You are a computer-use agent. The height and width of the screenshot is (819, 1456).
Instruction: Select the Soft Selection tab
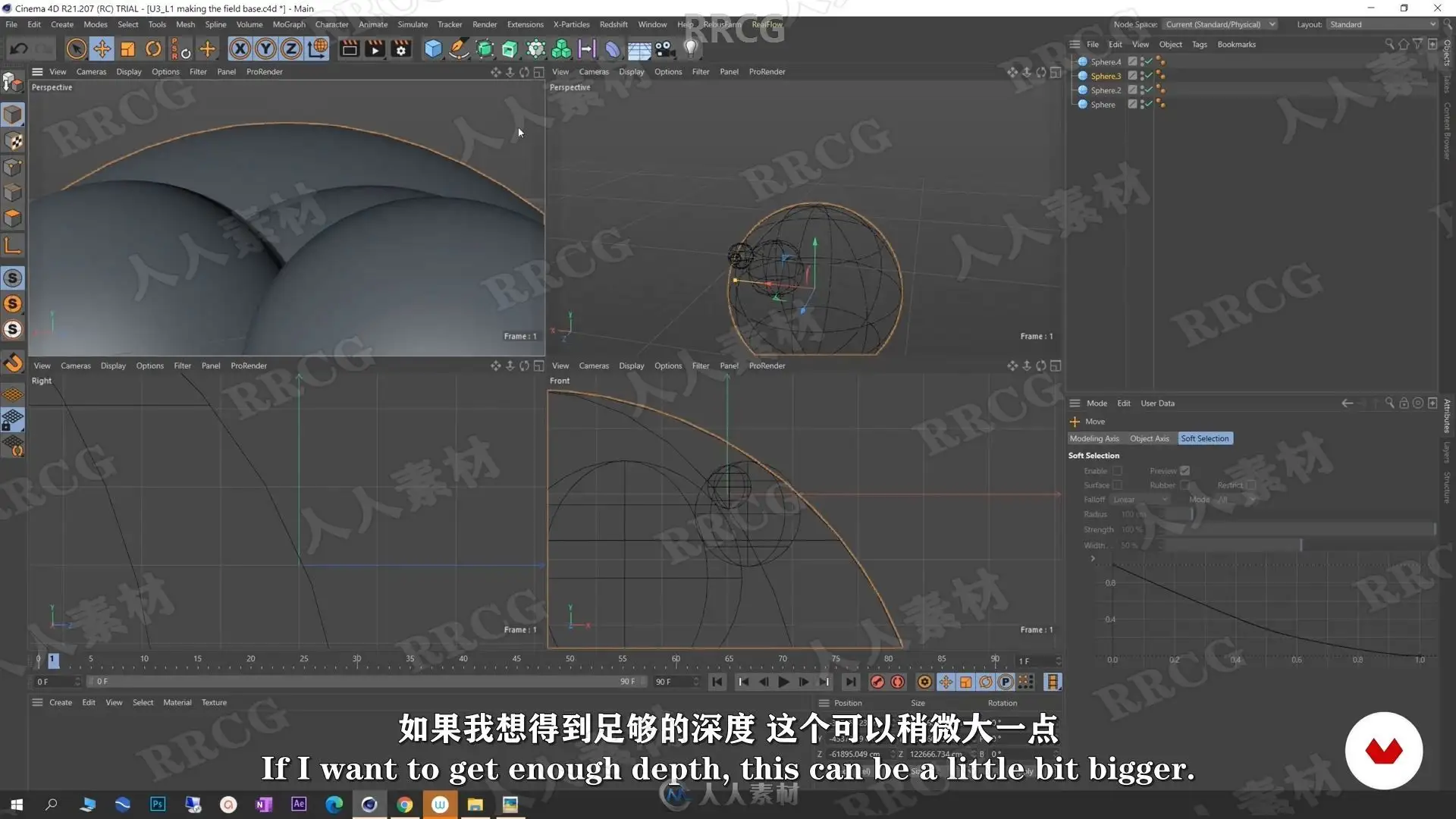click(1204, 438)
